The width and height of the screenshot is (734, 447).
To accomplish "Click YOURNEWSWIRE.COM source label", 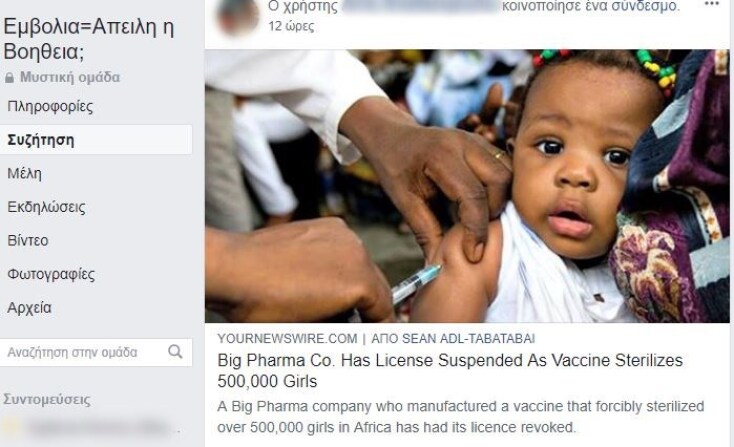I will point(287,338).
